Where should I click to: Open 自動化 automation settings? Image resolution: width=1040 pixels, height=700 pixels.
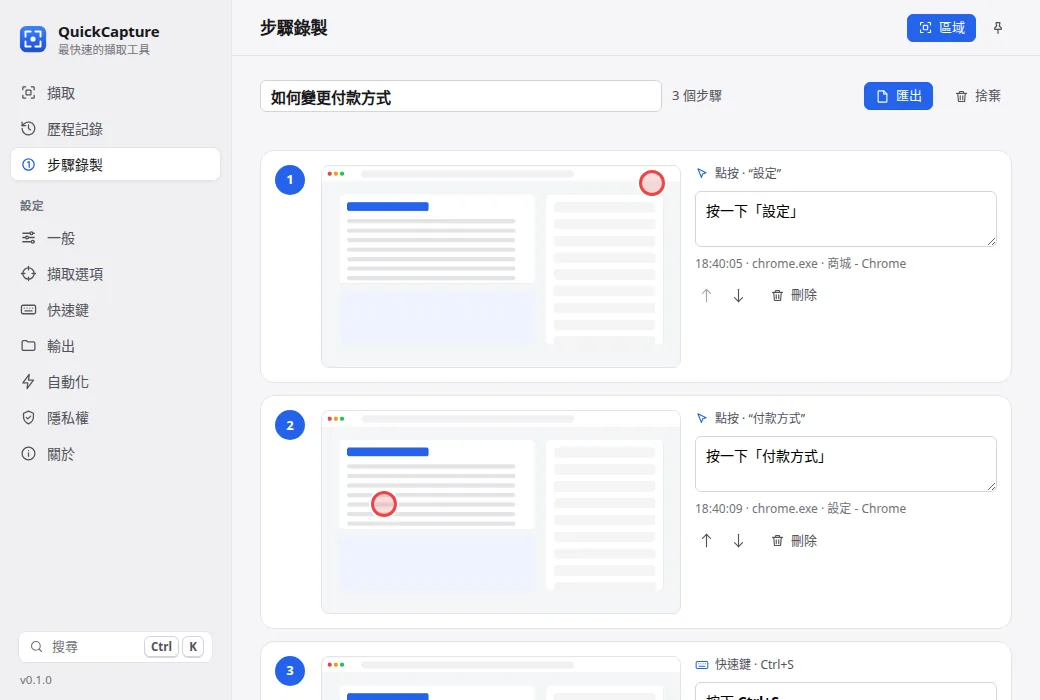pyautogui.click(x=115, y=382)
